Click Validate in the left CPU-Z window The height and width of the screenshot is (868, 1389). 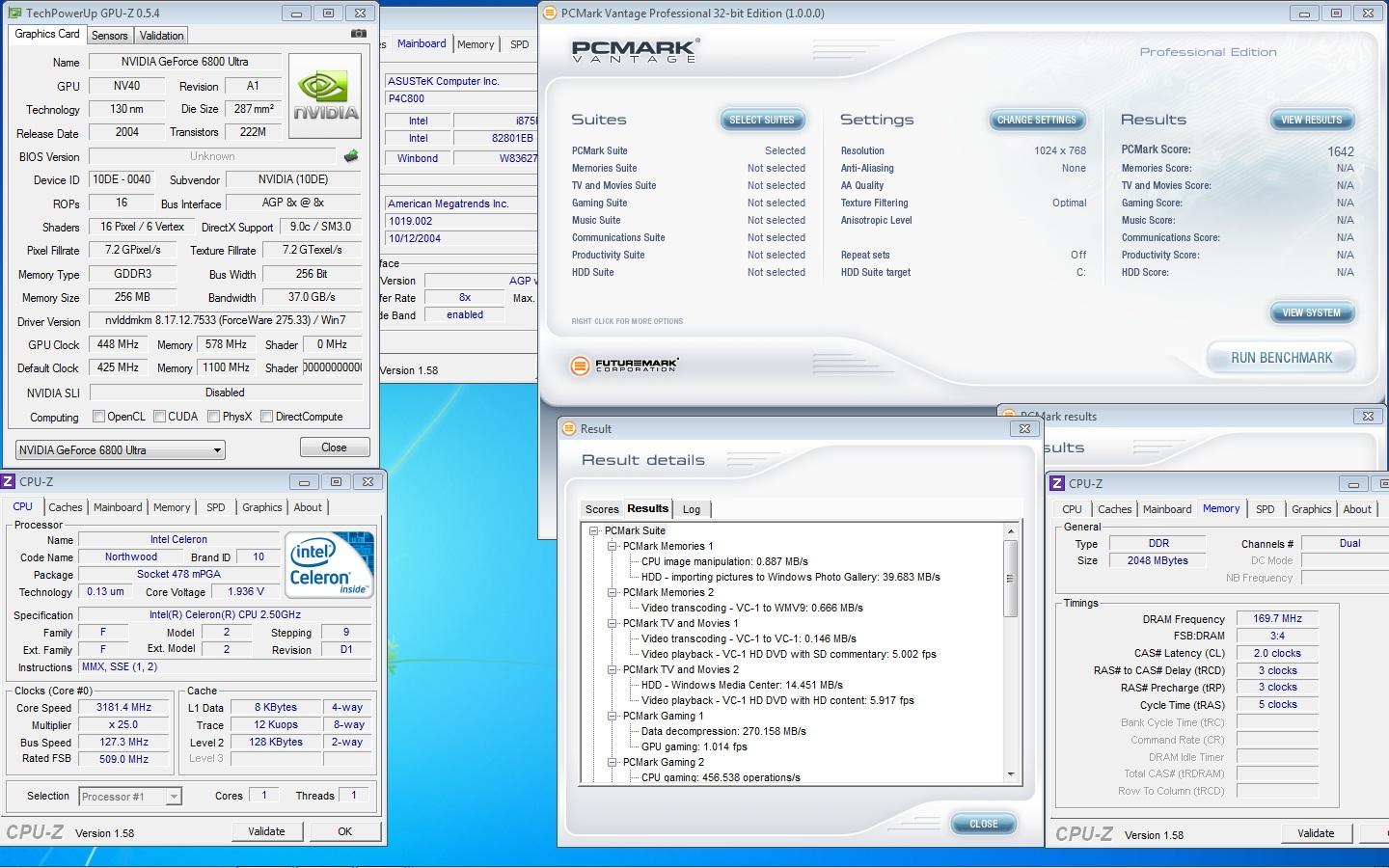tap(266, 831)
